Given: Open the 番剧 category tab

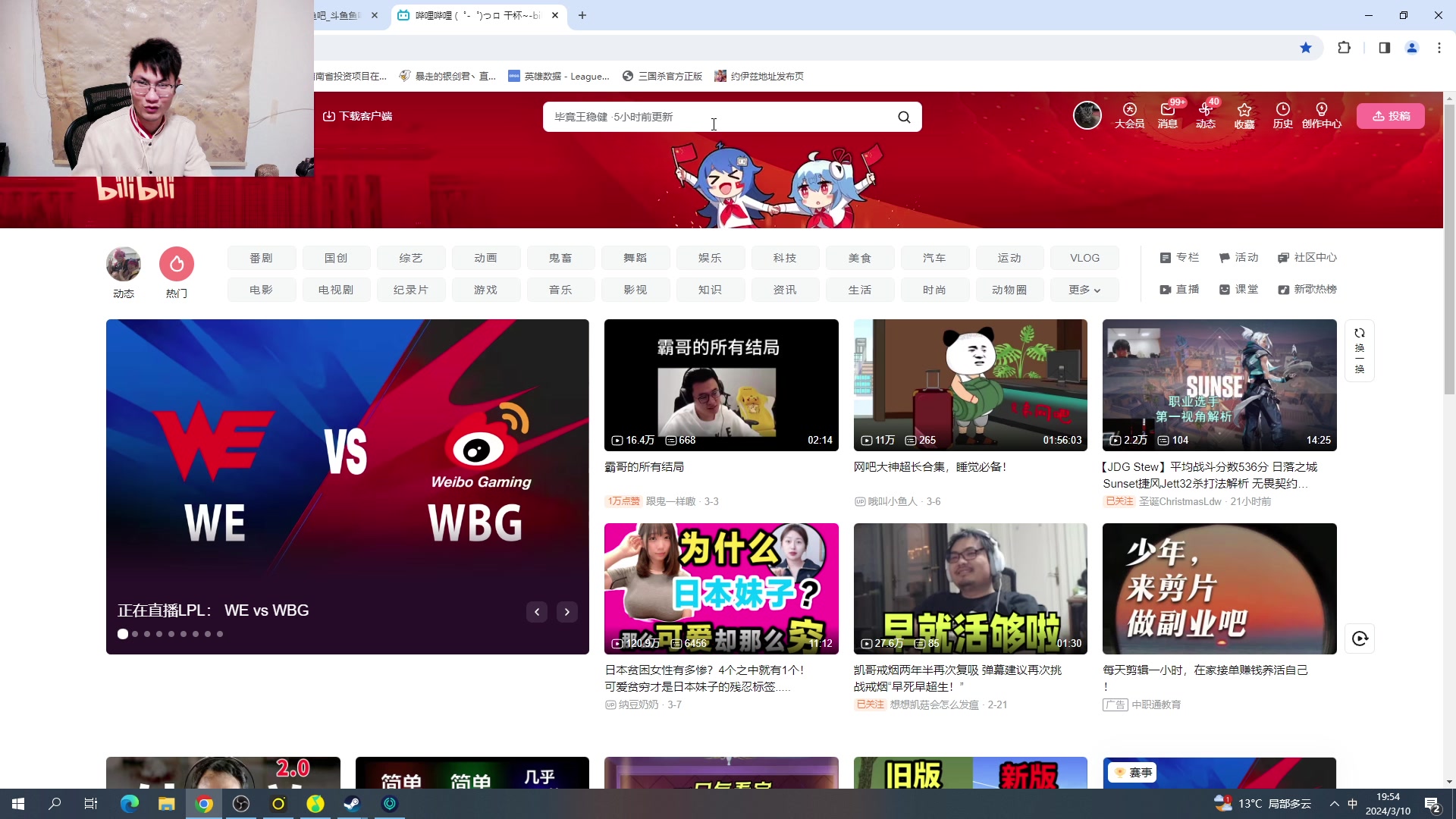Looking at the screenshot, I should pos(261,258).
